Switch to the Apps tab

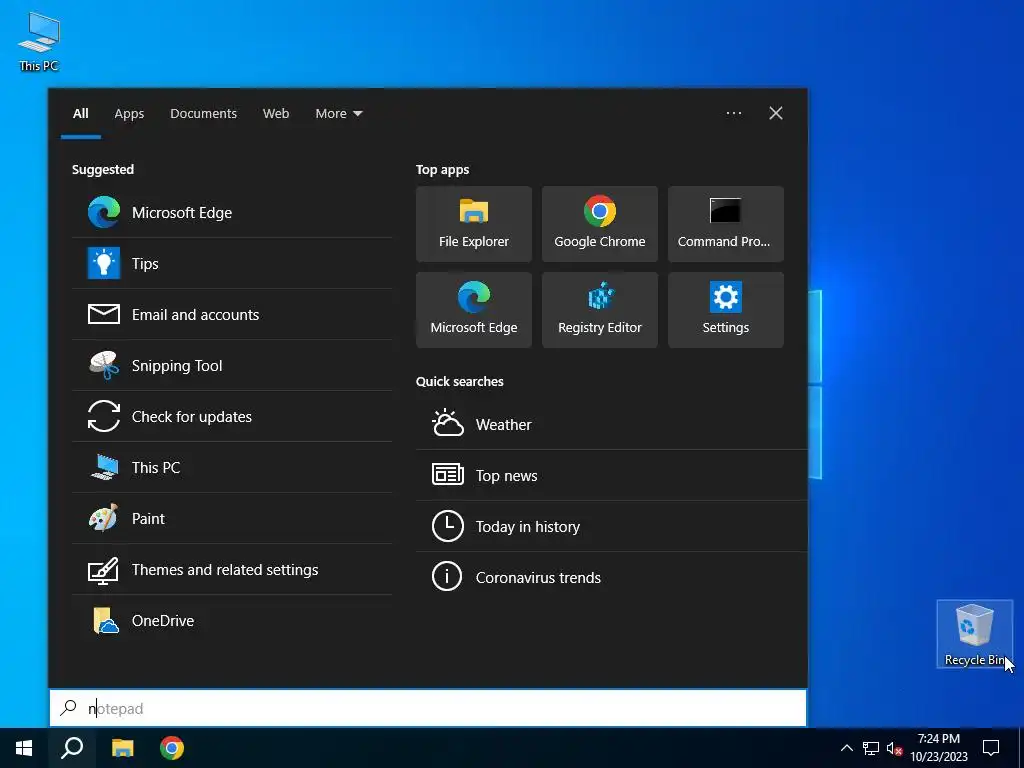click(129, 114)
